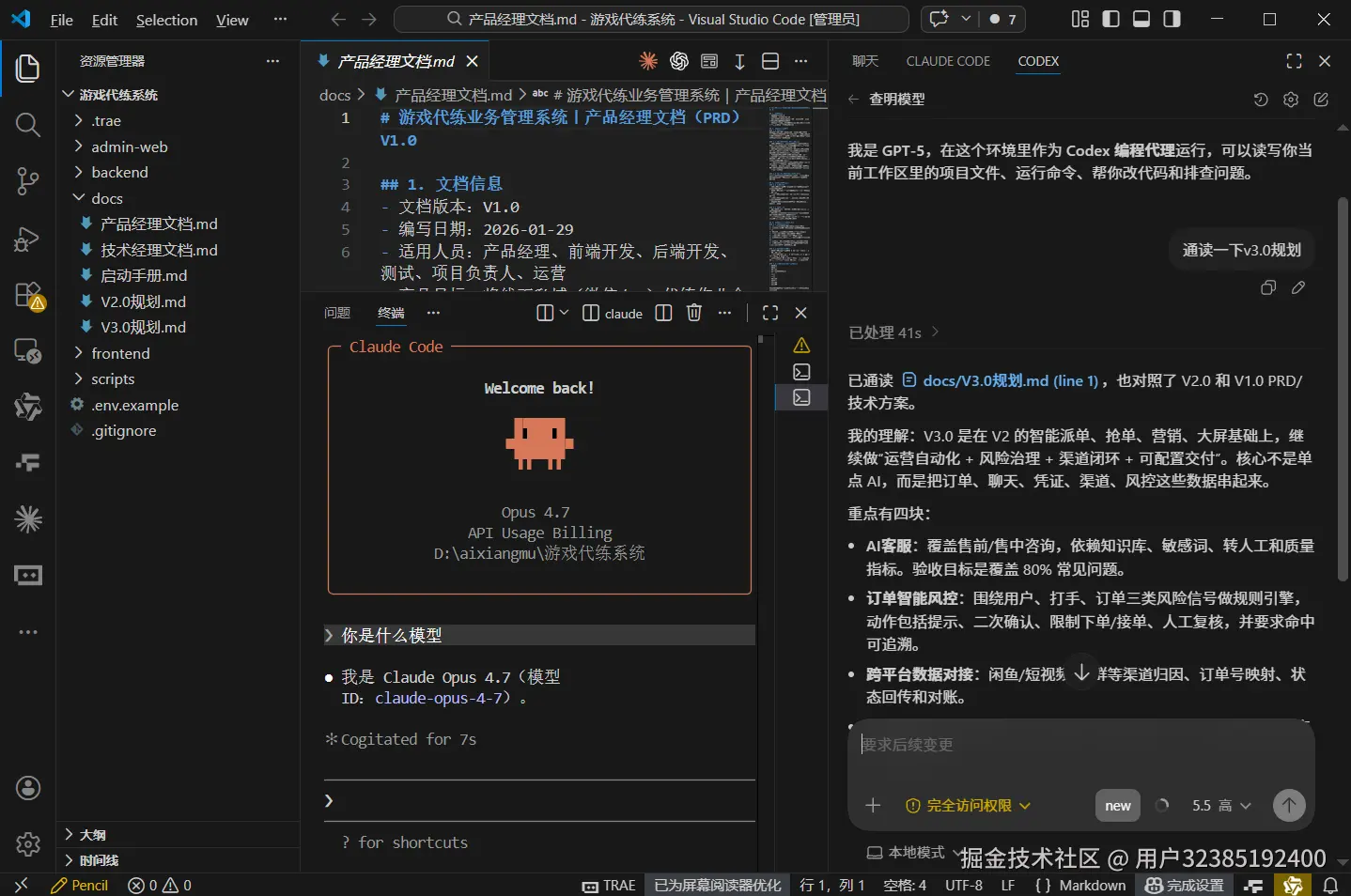Open the 5.5 高 model dropdown
Image resolution: width=1351 pixels, height=896 pixels.
pos(1221,805)
